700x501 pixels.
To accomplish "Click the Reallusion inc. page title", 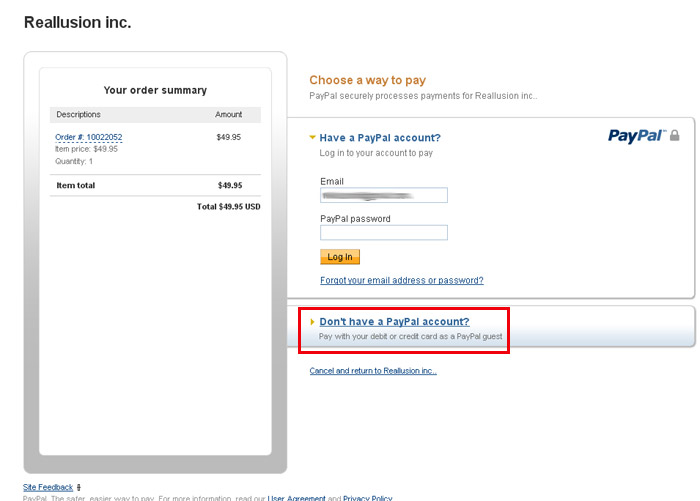I will click(78, 22).
